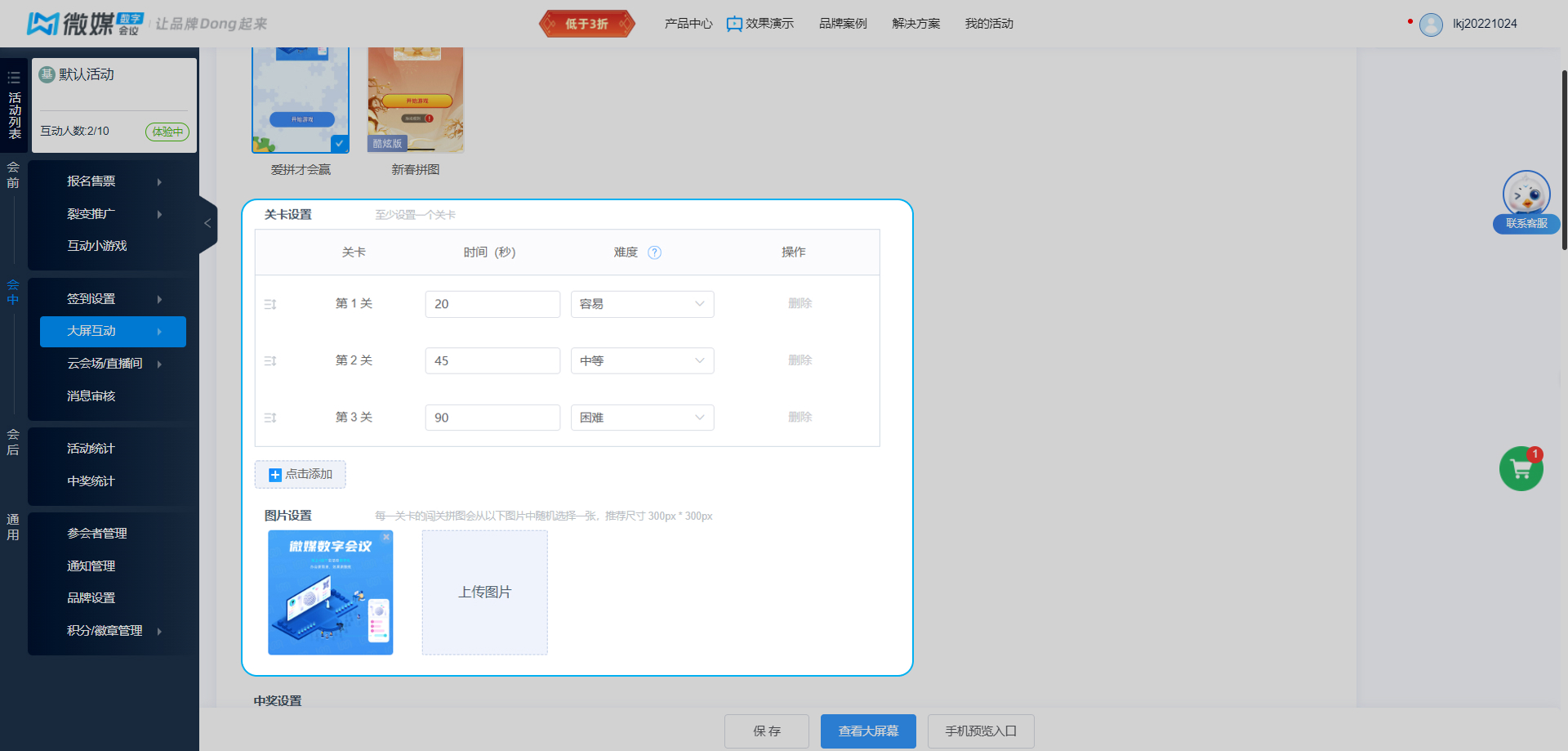Focus the 第 3 关 time field showing 90
This screenshot has height=751, width=1568.
(x=492, y=418)
